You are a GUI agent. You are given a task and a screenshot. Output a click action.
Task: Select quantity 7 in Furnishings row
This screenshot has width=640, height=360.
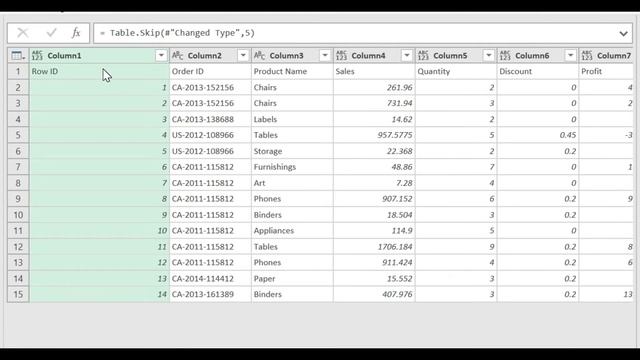pyautogui.click(x=456, y=167)
